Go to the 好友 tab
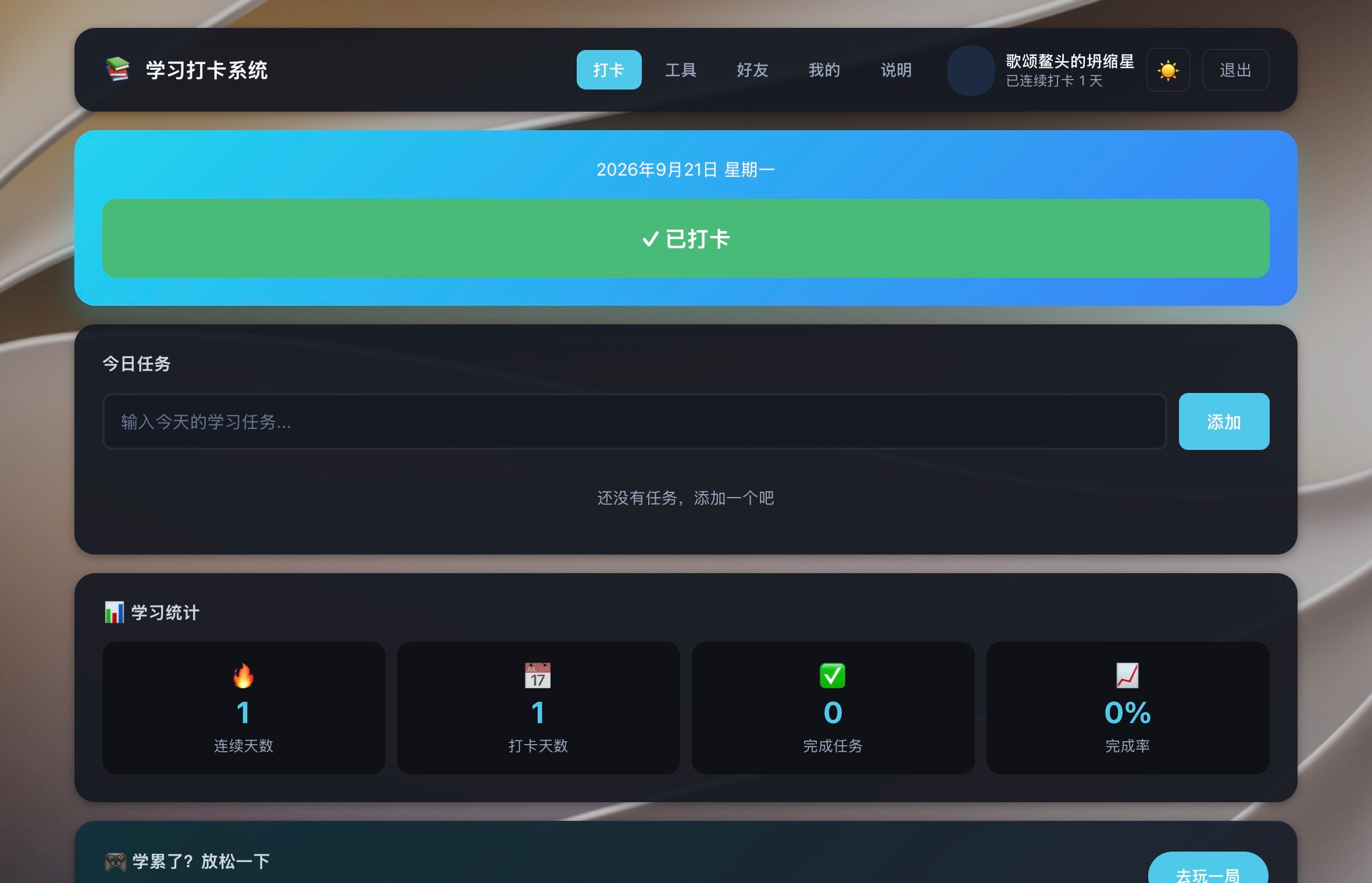1372x883 pixels. coord(753,70)
